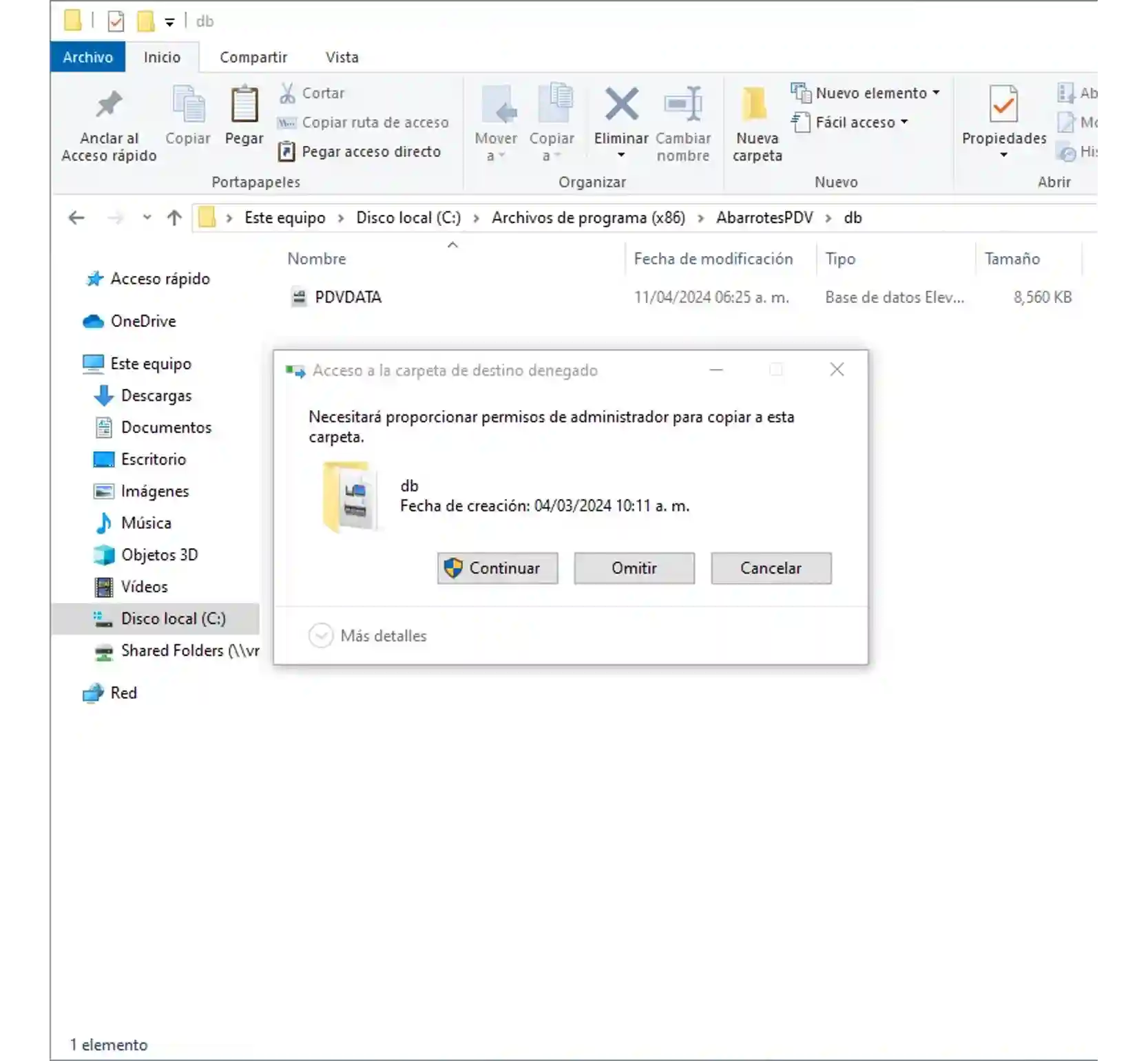The width and height of the screenshot is (1148, 1061).
Task: Cancel the access denied dialog
Action: click(771, 568)
